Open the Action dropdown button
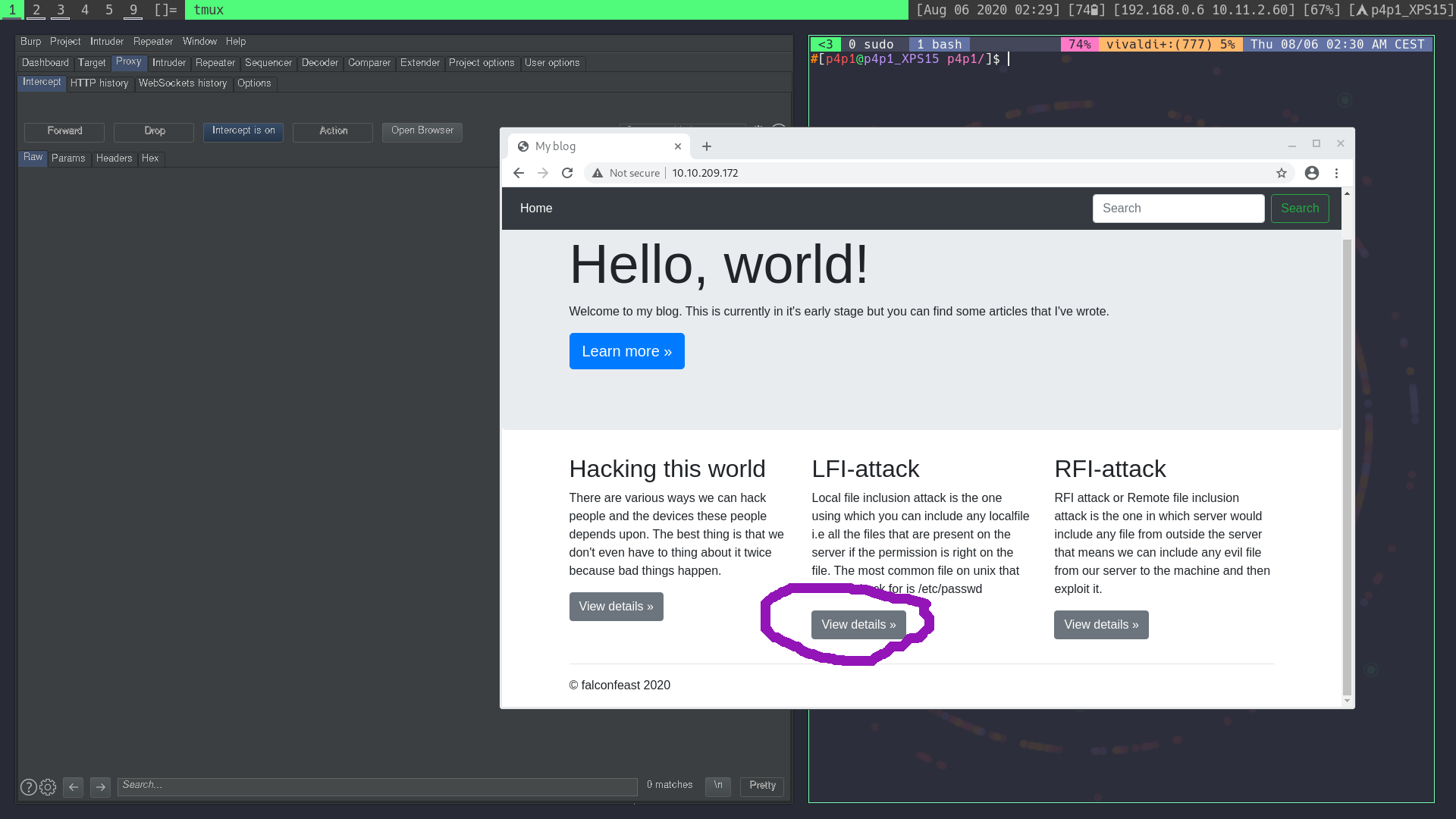1456x819 pixels. coord(333,131)
